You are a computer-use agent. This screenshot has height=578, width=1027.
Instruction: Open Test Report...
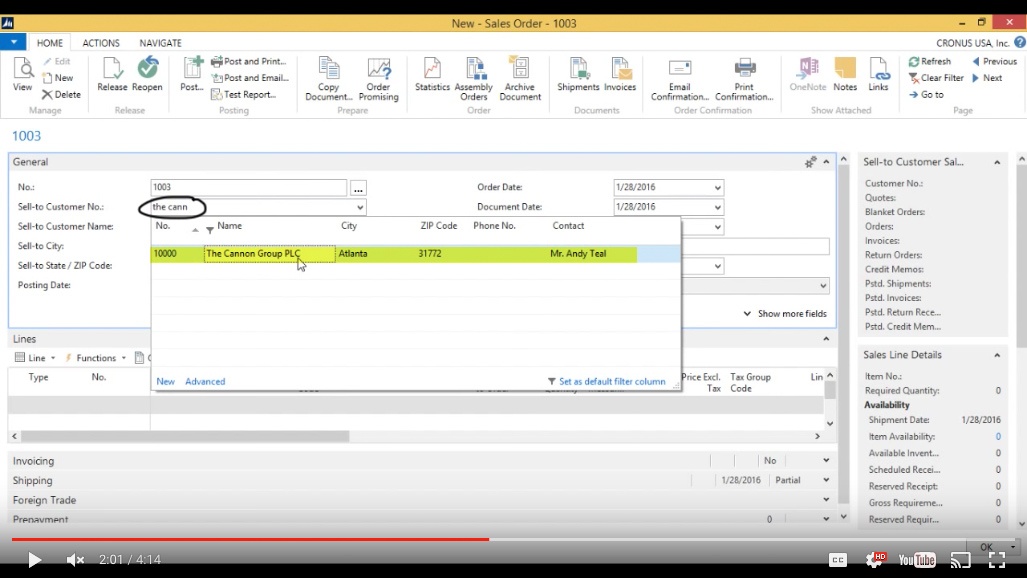click(243, 94)
